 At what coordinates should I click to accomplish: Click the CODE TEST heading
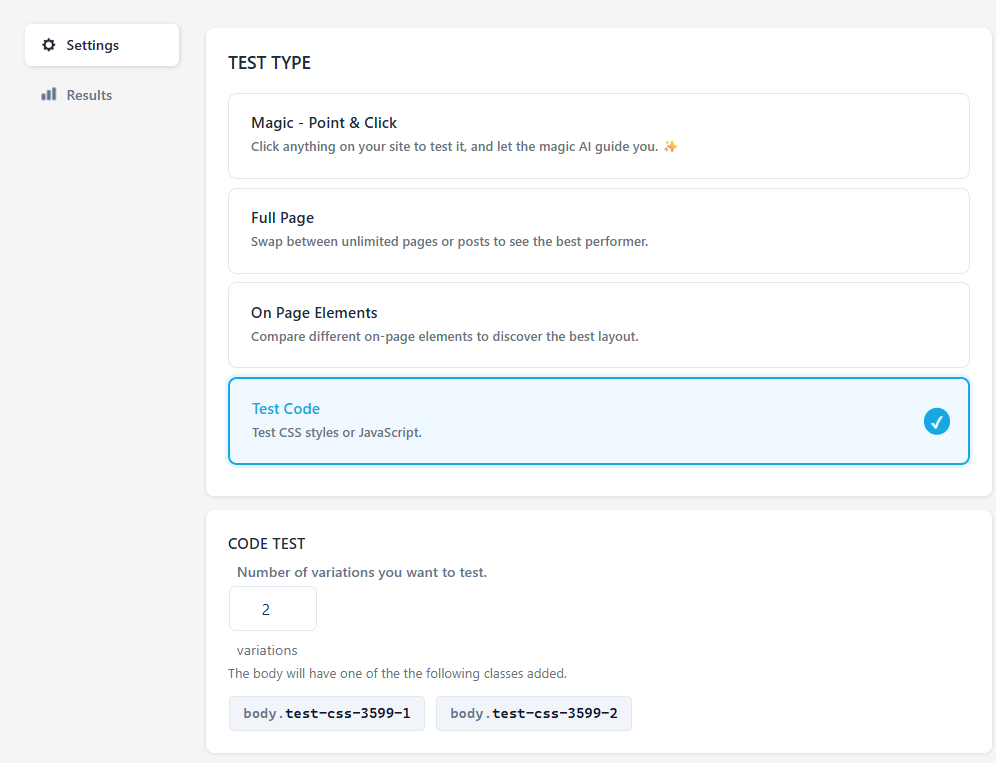(266, 544)
